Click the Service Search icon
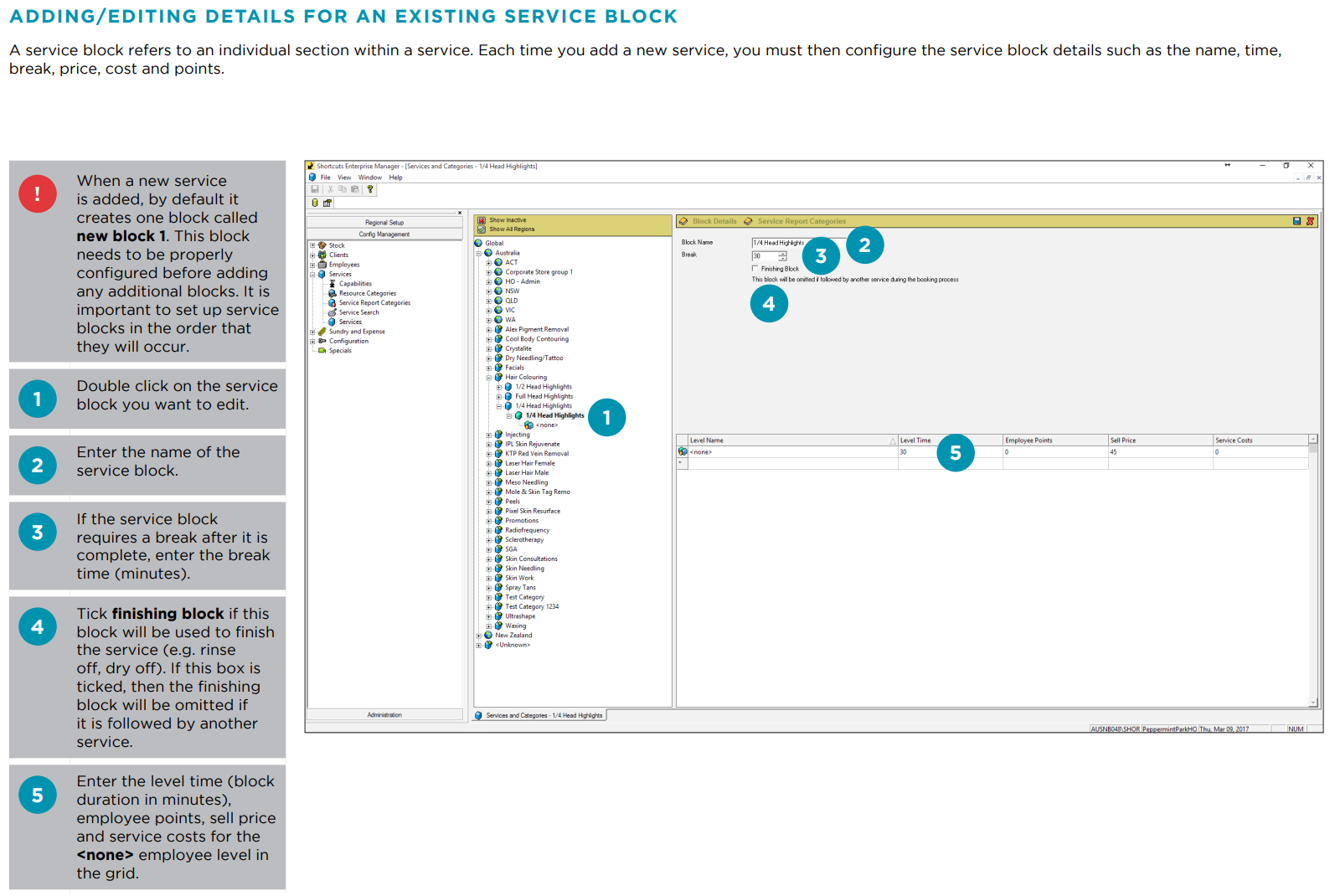This screenshot has width=1335, height=896. 332,312
